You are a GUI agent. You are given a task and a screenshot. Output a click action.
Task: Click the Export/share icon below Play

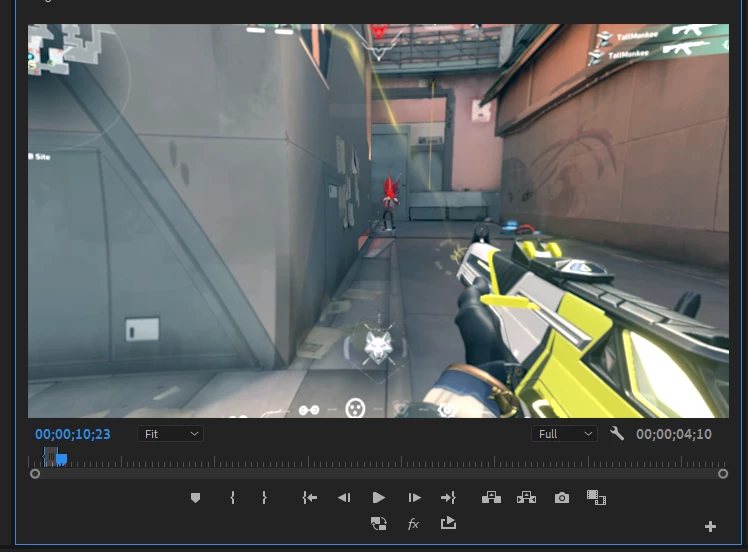click(x=448, y=523)
